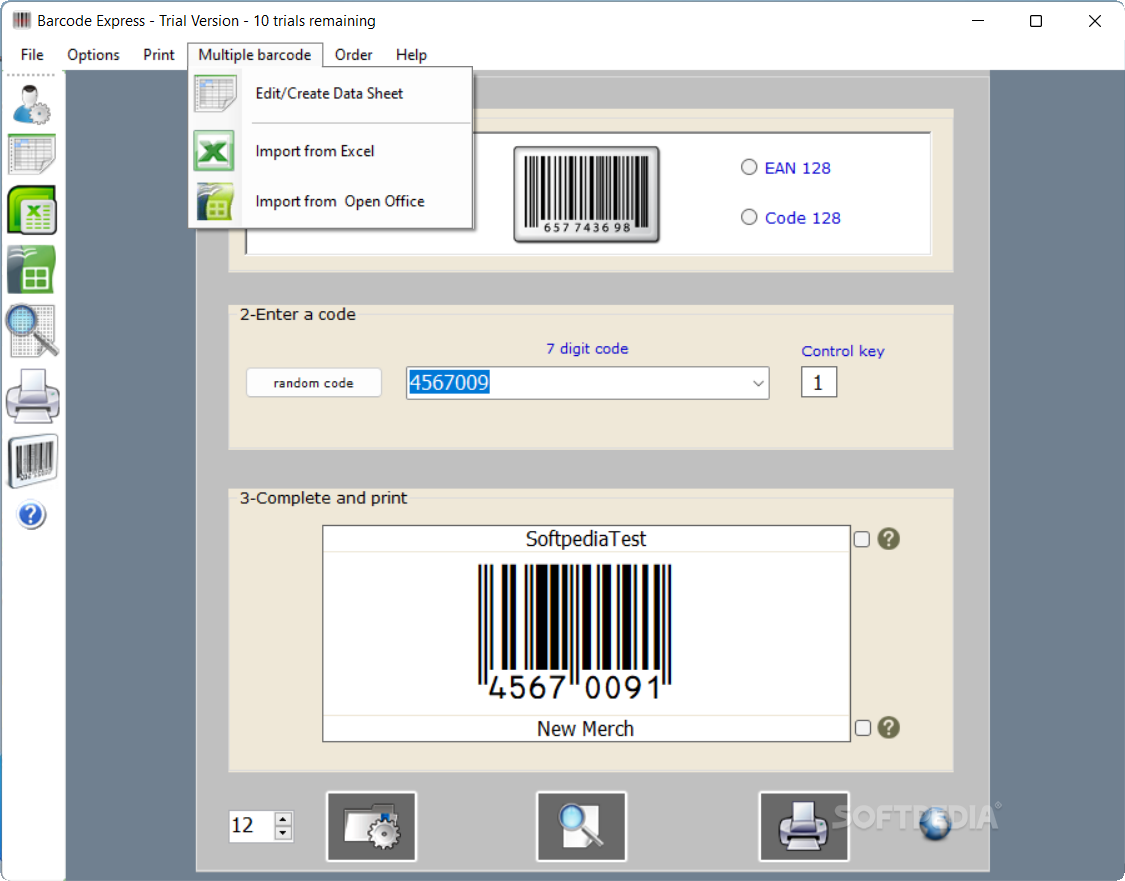Image resolution: width=1125 pixels, height=881 pixels.
Task: Click the printer icon in left sidebar
Action: [x=32, y=395]
